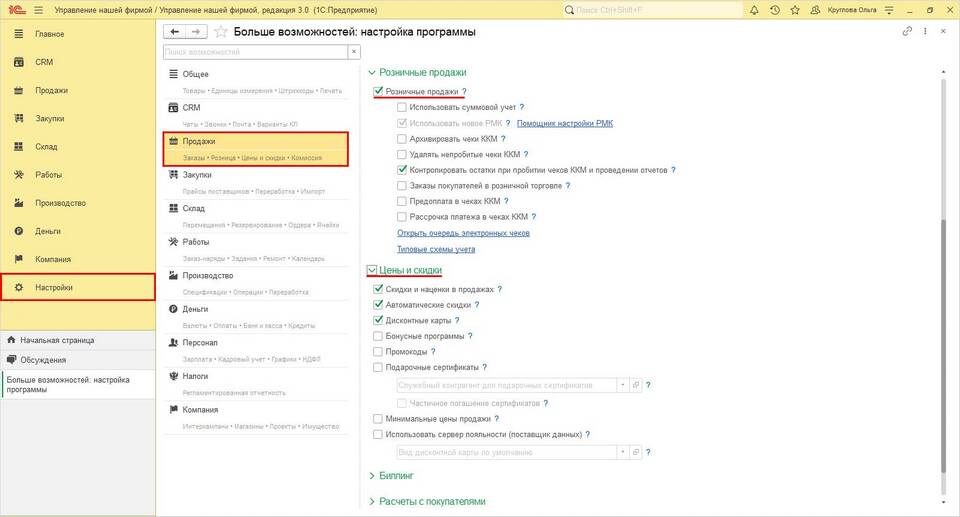Go back with the left arrow button

point(175,32)
